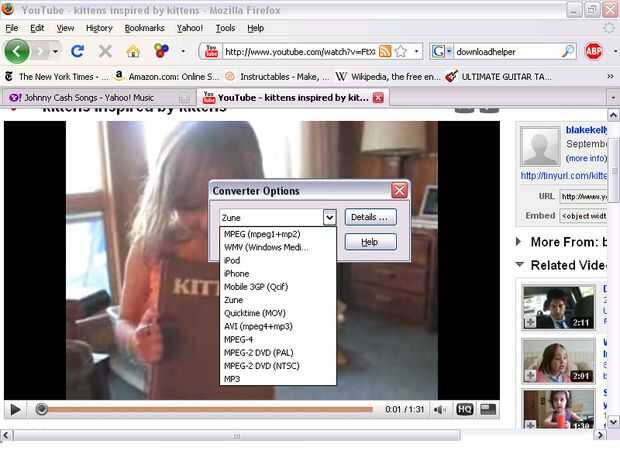The width and height of the screenshot is (620, 465).
Task: Select Zune in the dropdown list
Action: tap(278, 300)
